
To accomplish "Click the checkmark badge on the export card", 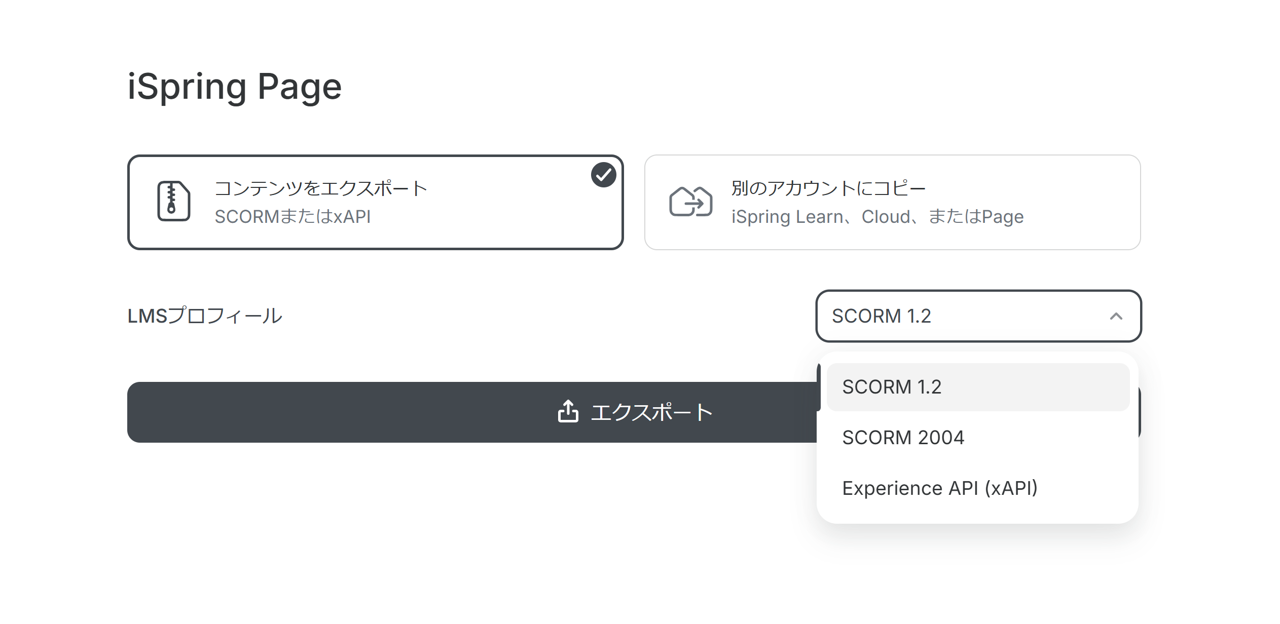I will [x=603, y=175].
